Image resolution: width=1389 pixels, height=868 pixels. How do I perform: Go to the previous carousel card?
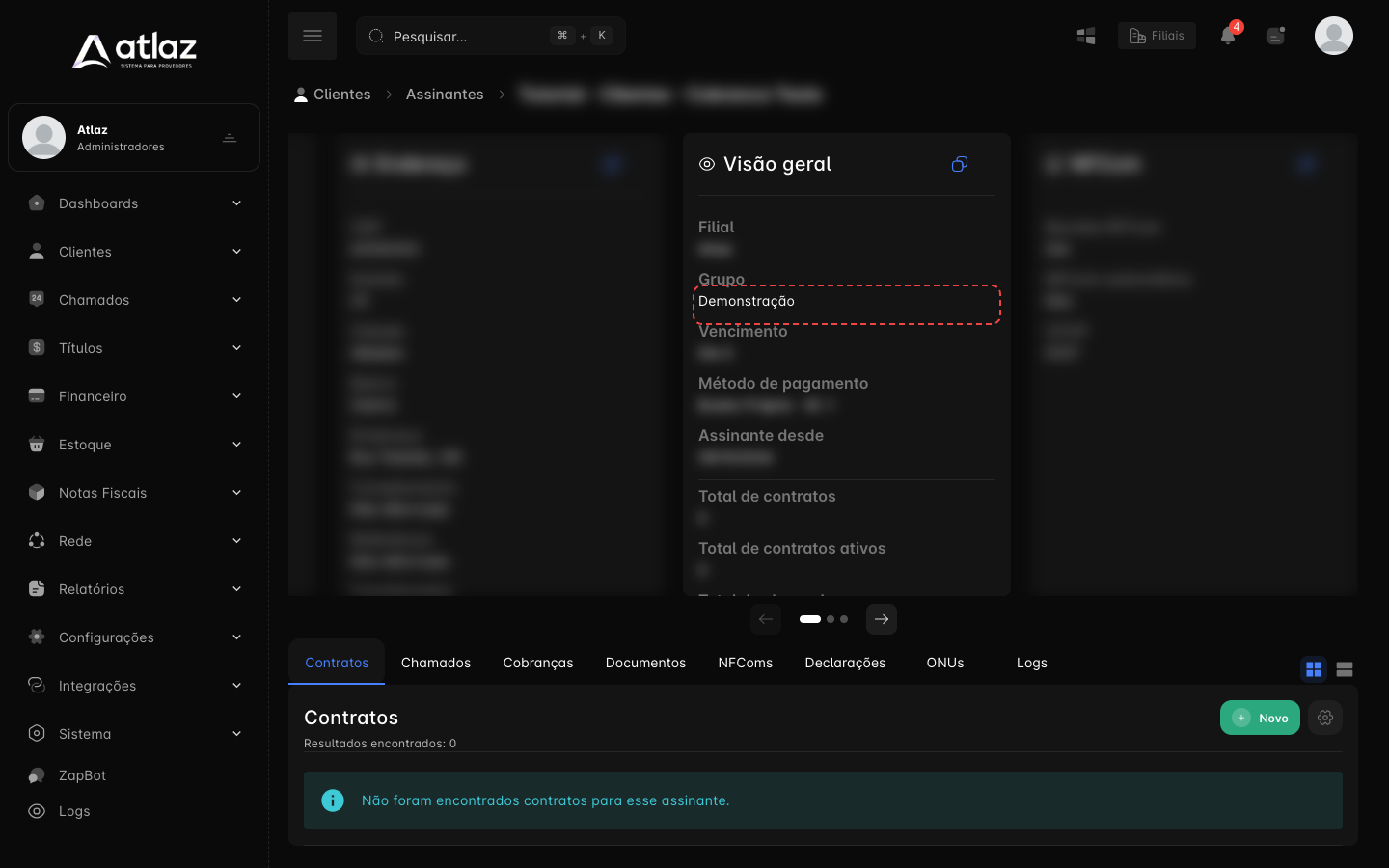pos(766,619)
